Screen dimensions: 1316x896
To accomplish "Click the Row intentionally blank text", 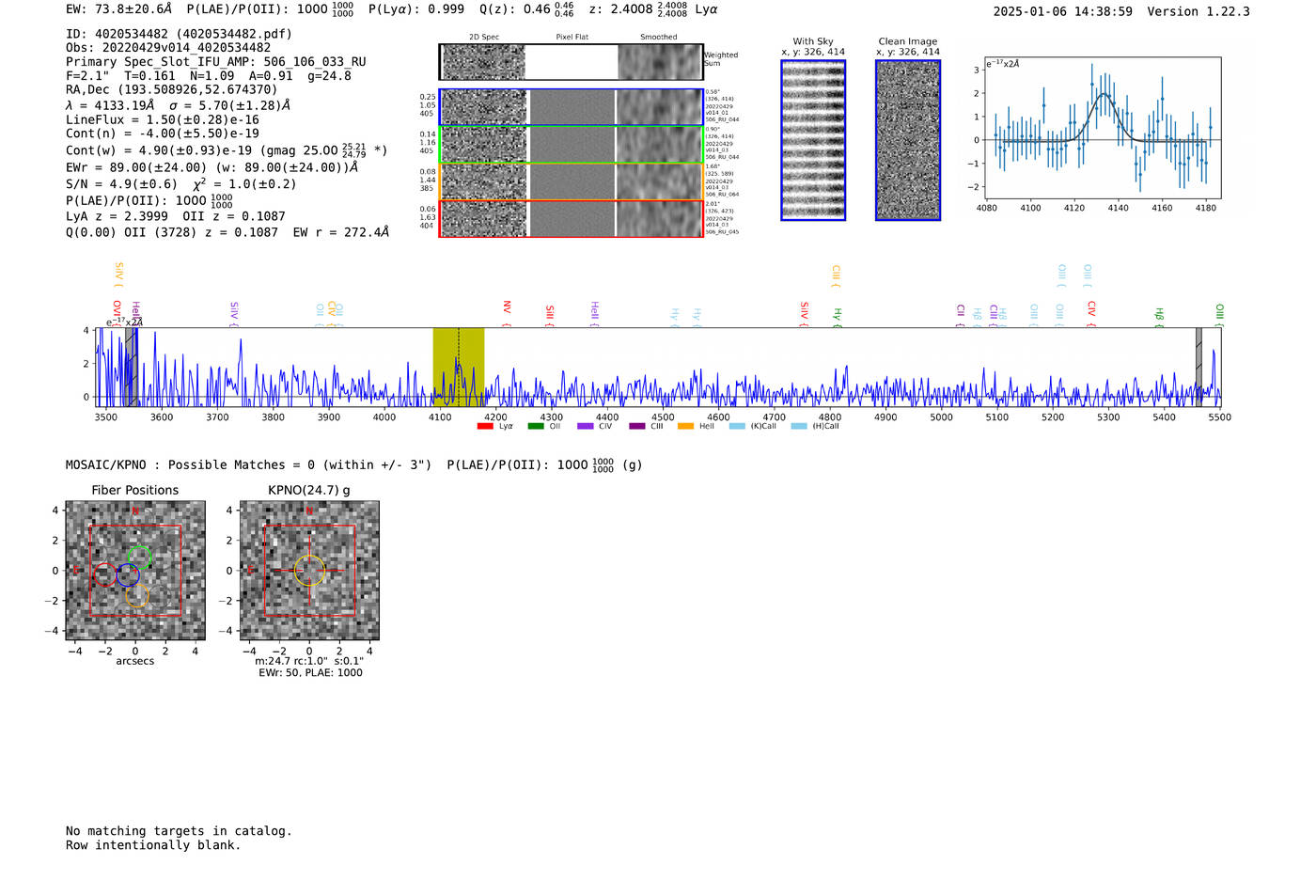I will [153, 845].
